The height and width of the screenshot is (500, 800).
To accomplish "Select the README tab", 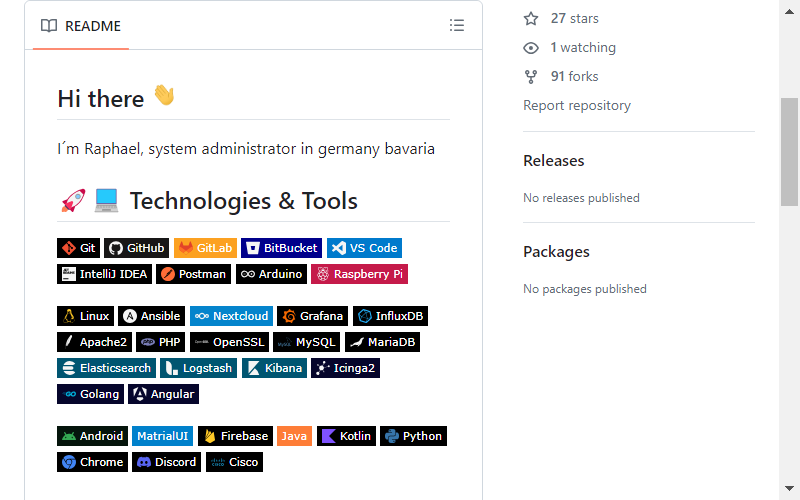I will pos(81,26).
